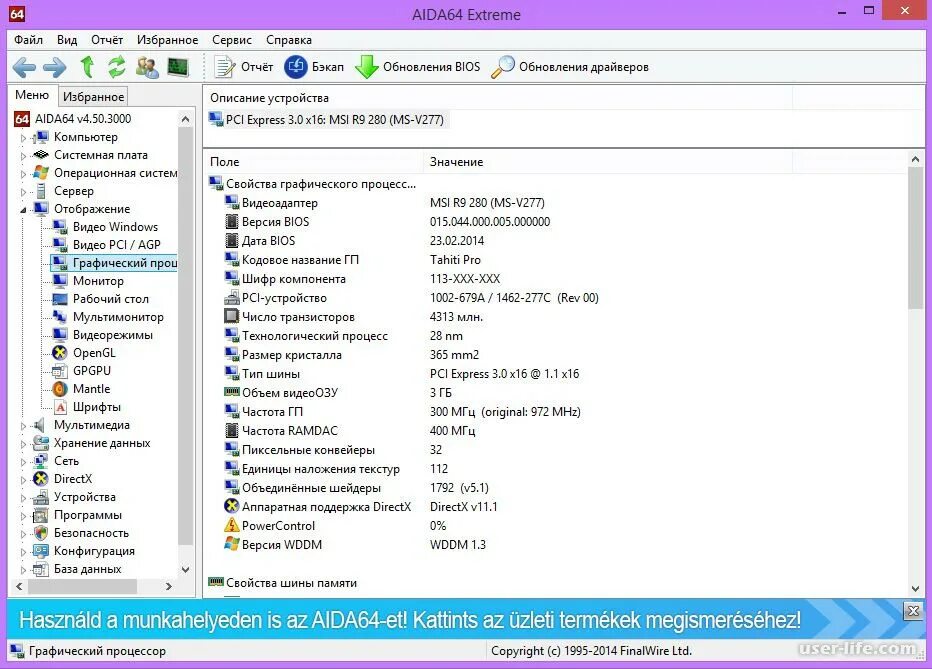The width and height of the screenshot is (932, 669).
Task: Open the Файл menu
Action: tap(29, 40)
